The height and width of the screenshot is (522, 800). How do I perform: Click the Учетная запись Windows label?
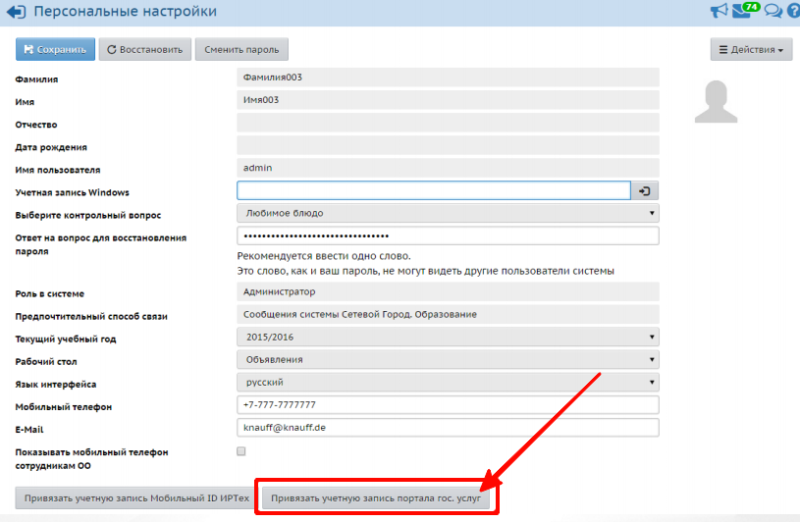(72, 192)
